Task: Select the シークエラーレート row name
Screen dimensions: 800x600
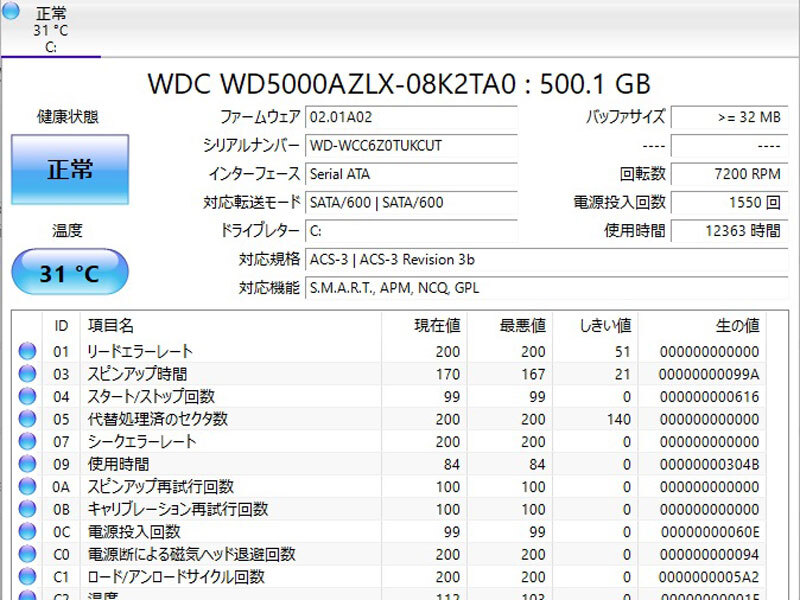Action: tap(141, 441)
